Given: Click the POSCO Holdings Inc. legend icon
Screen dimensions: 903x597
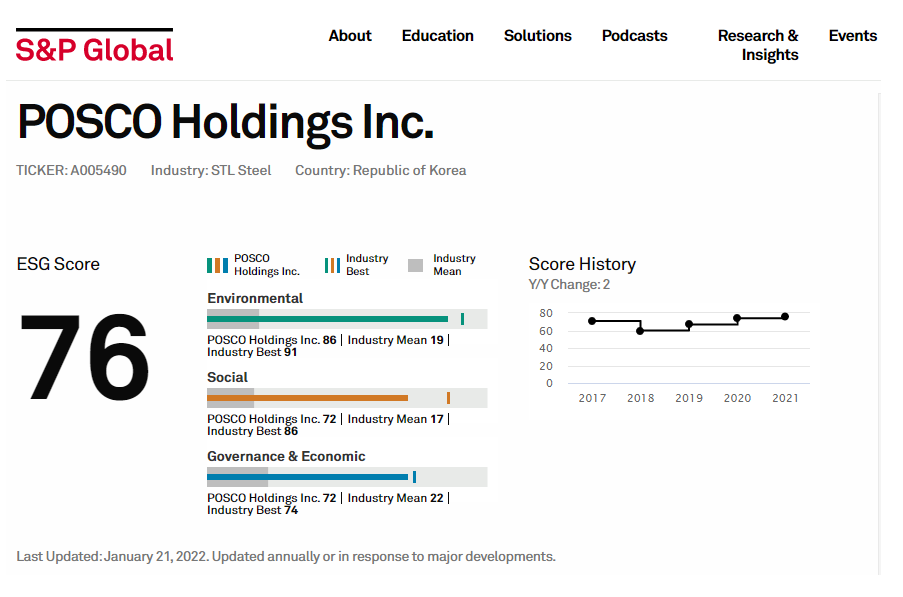Looking at the screenshot, I should coord(217,265).
